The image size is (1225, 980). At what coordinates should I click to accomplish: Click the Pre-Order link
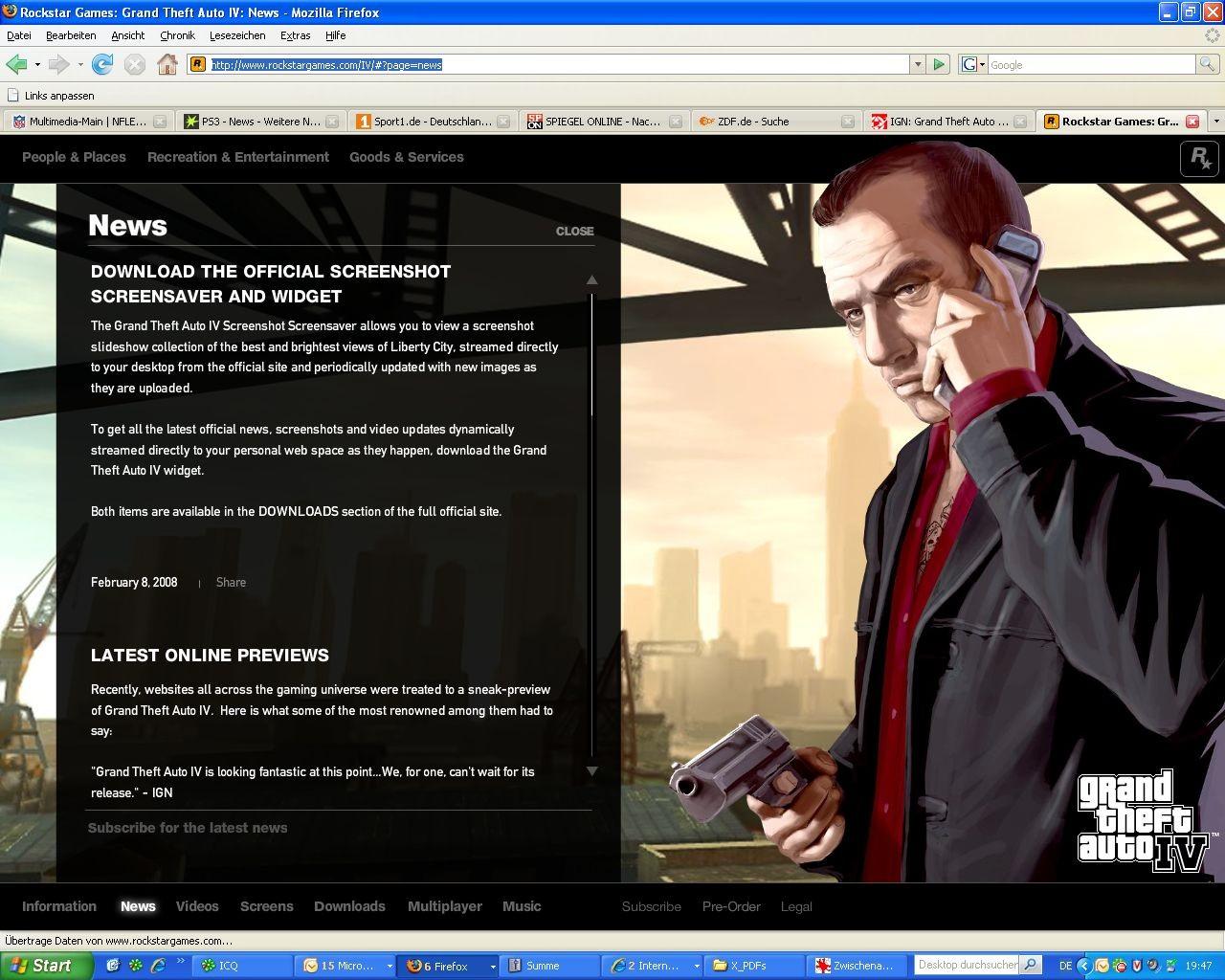pos(731,906)
